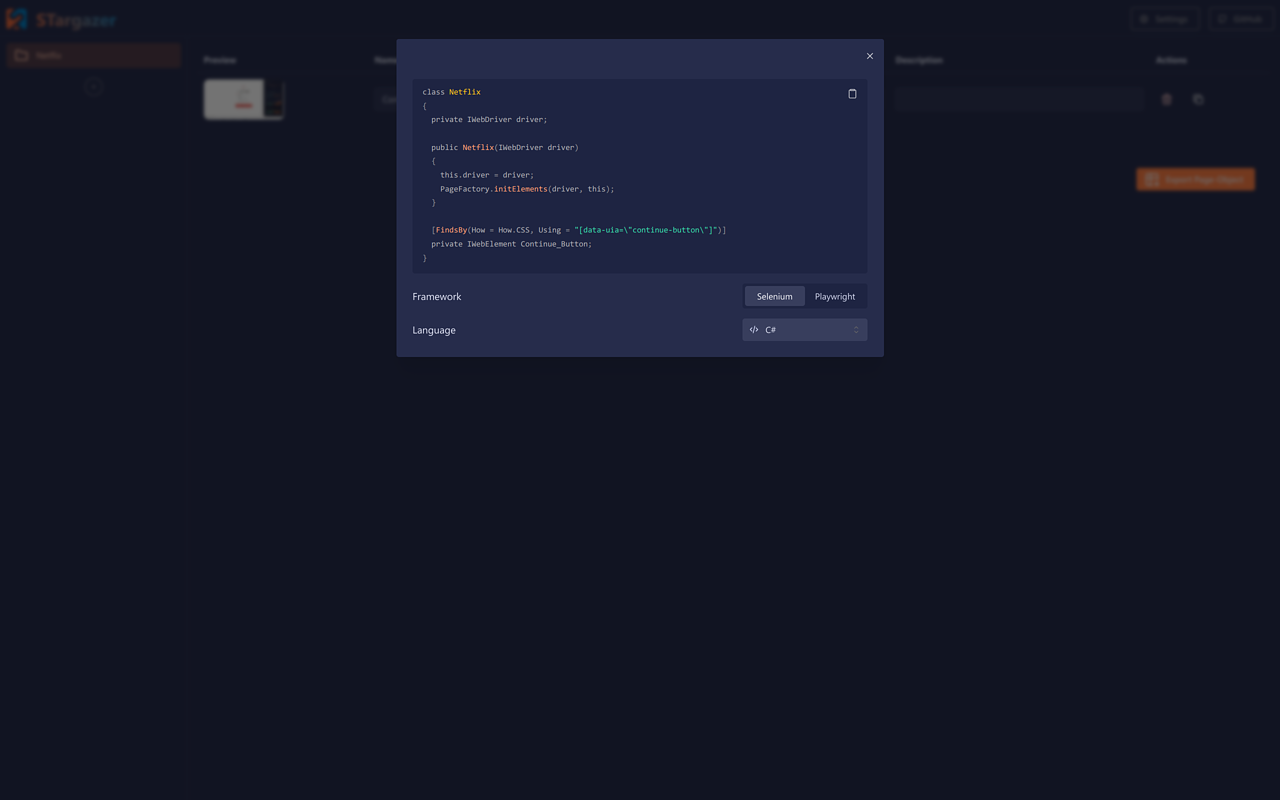Close the code export dialog
Screen dimensions: 1280x800
(x=870, y=56)
